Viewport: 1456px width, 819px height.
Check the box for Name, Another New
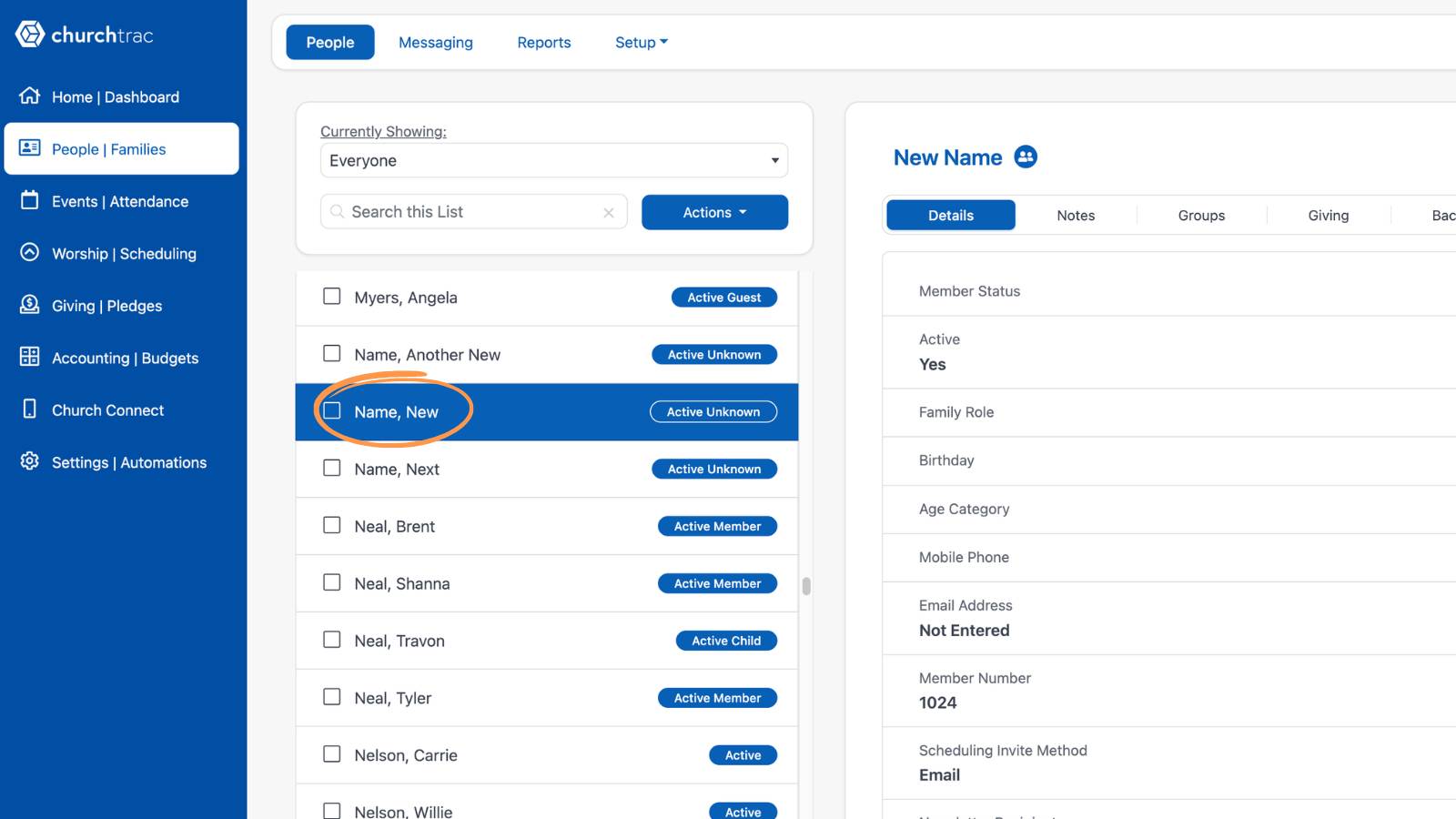pos(332,353)
